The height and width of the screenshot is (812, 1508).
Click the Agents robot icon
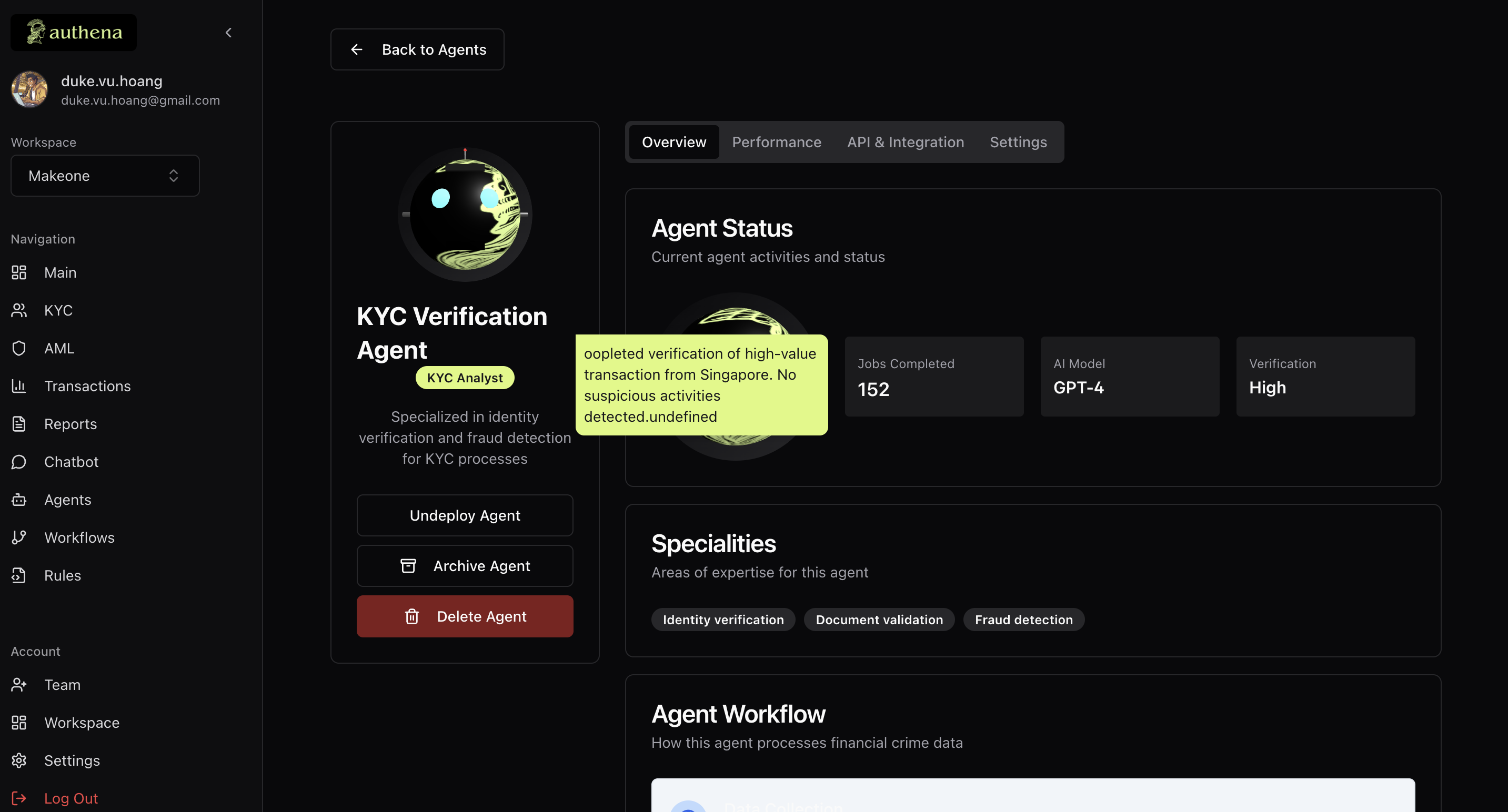19,500
